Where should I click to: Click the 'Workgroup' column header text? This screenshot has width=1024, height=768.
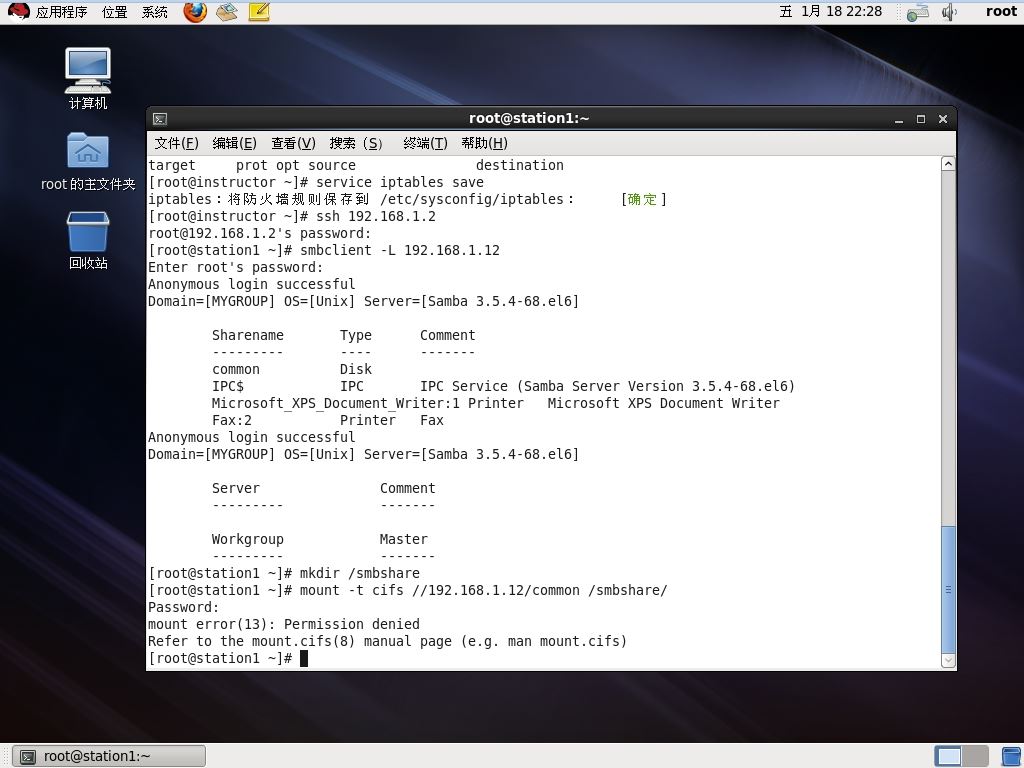point(248,539)
